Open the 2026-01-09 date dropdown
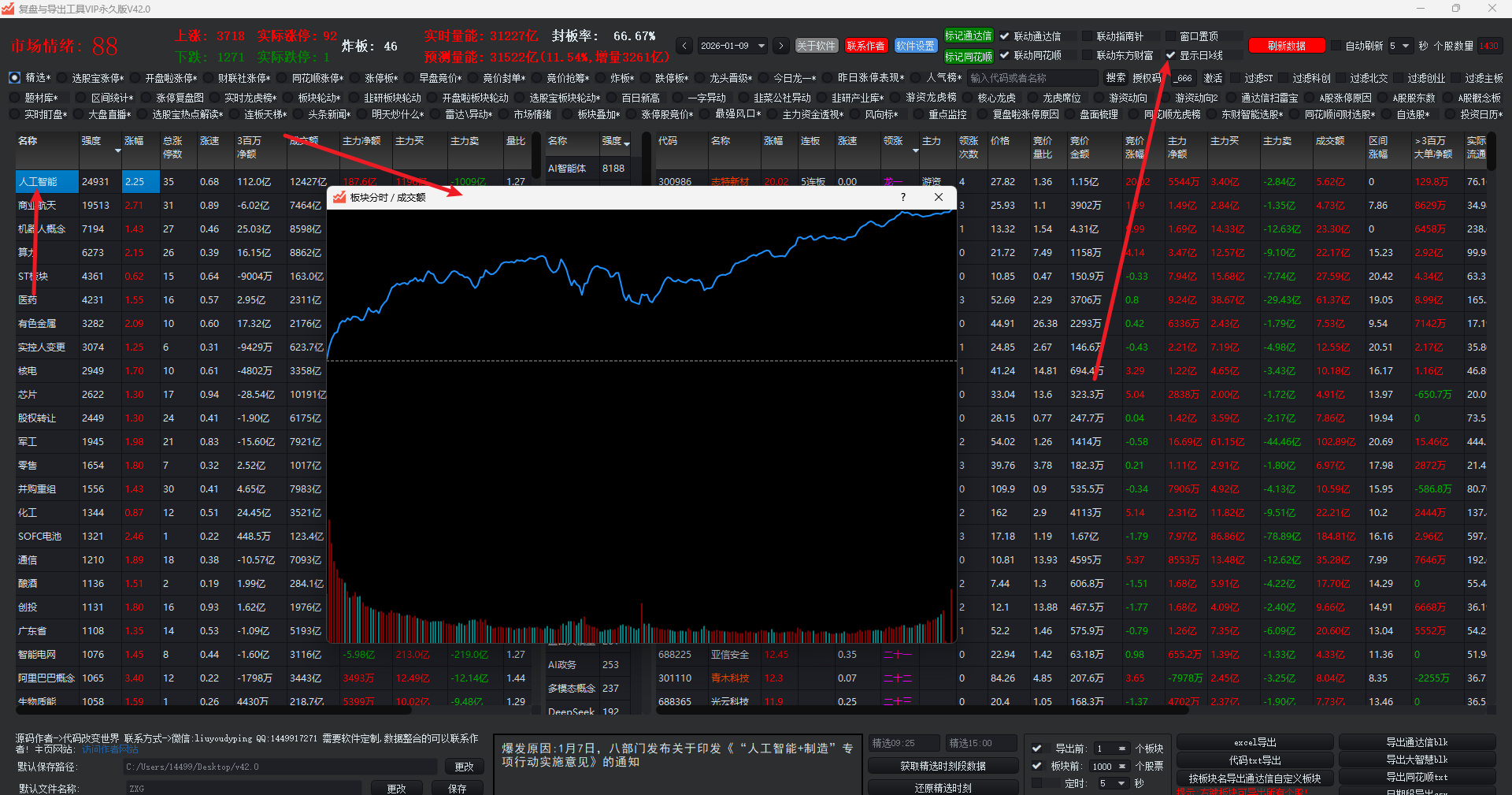Viewport: 1512px width, 795px height. [x=761, y=46]
